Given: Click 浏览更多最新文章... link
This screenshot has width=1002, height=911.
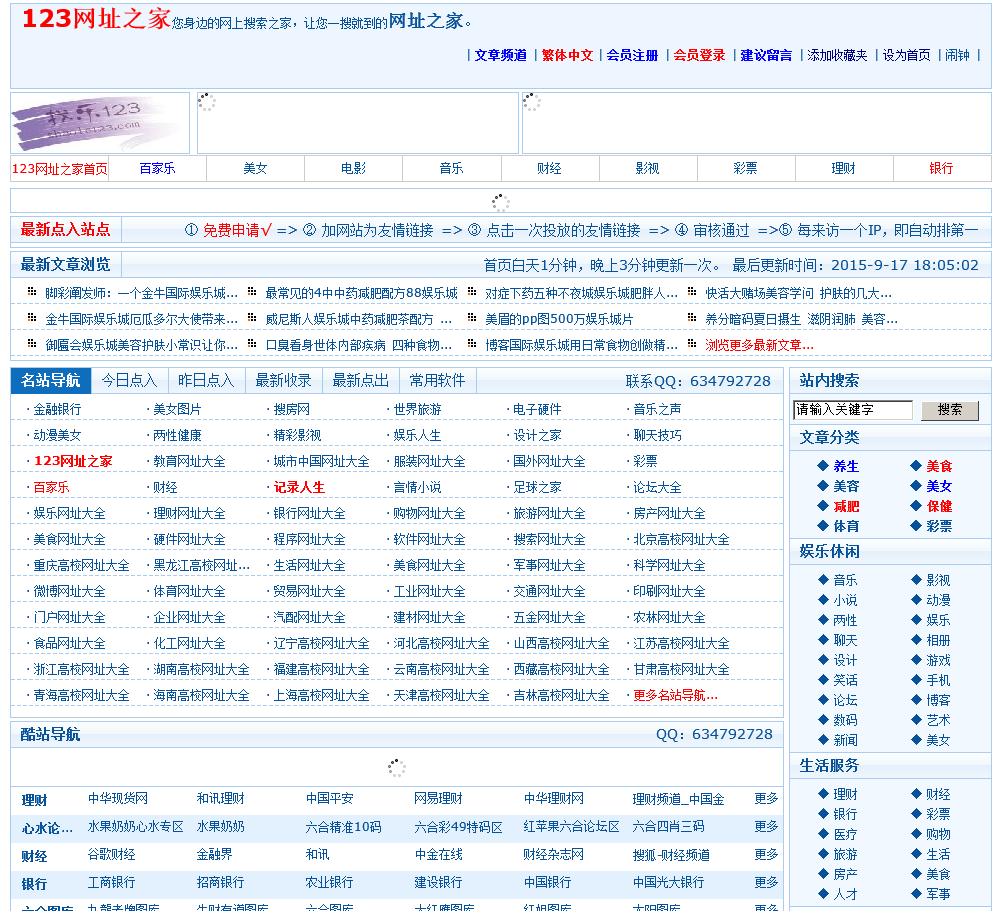Looking at the screenshot, I should [759, 345].
